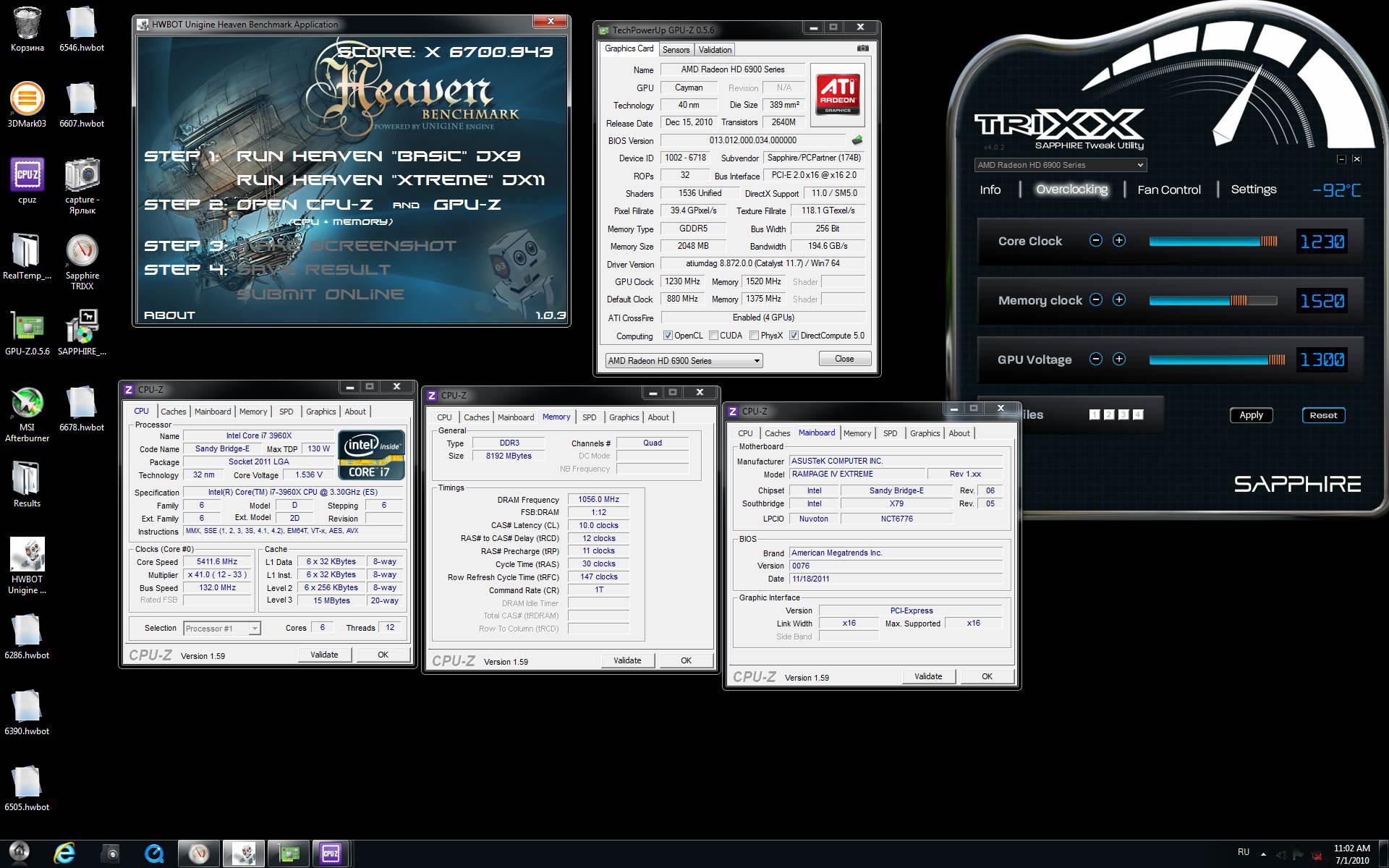Decrease Memory clock with minus icon

pos(1096,299)
